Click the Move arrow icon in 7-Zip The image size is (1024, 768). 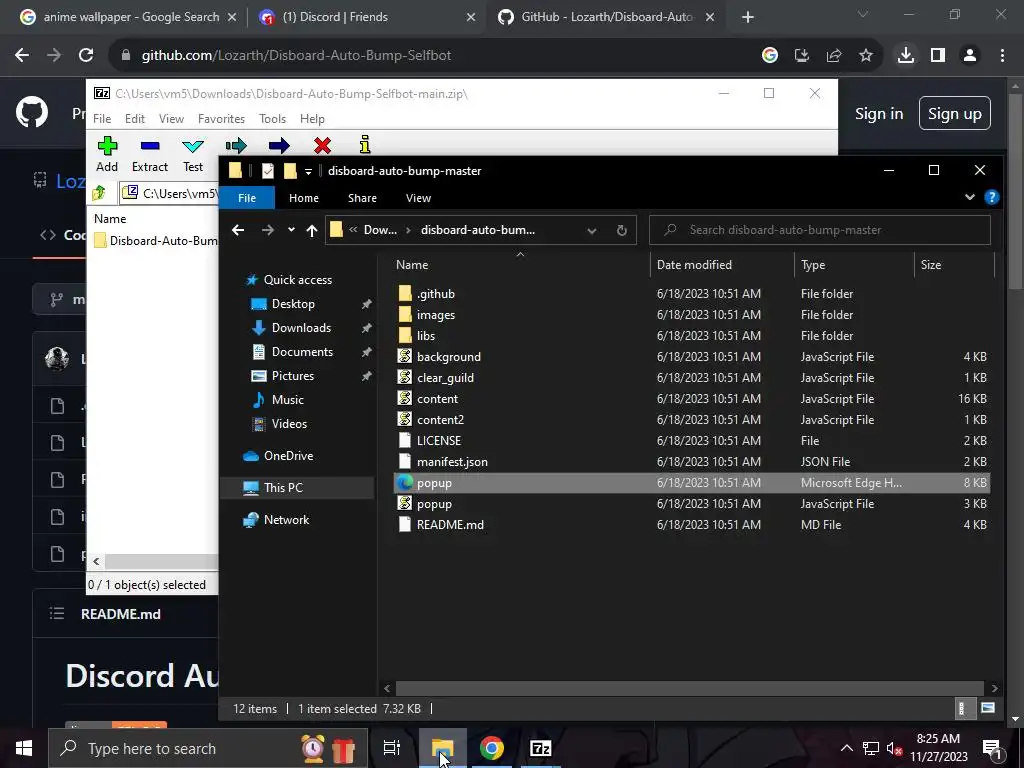[x=279, y=145]
